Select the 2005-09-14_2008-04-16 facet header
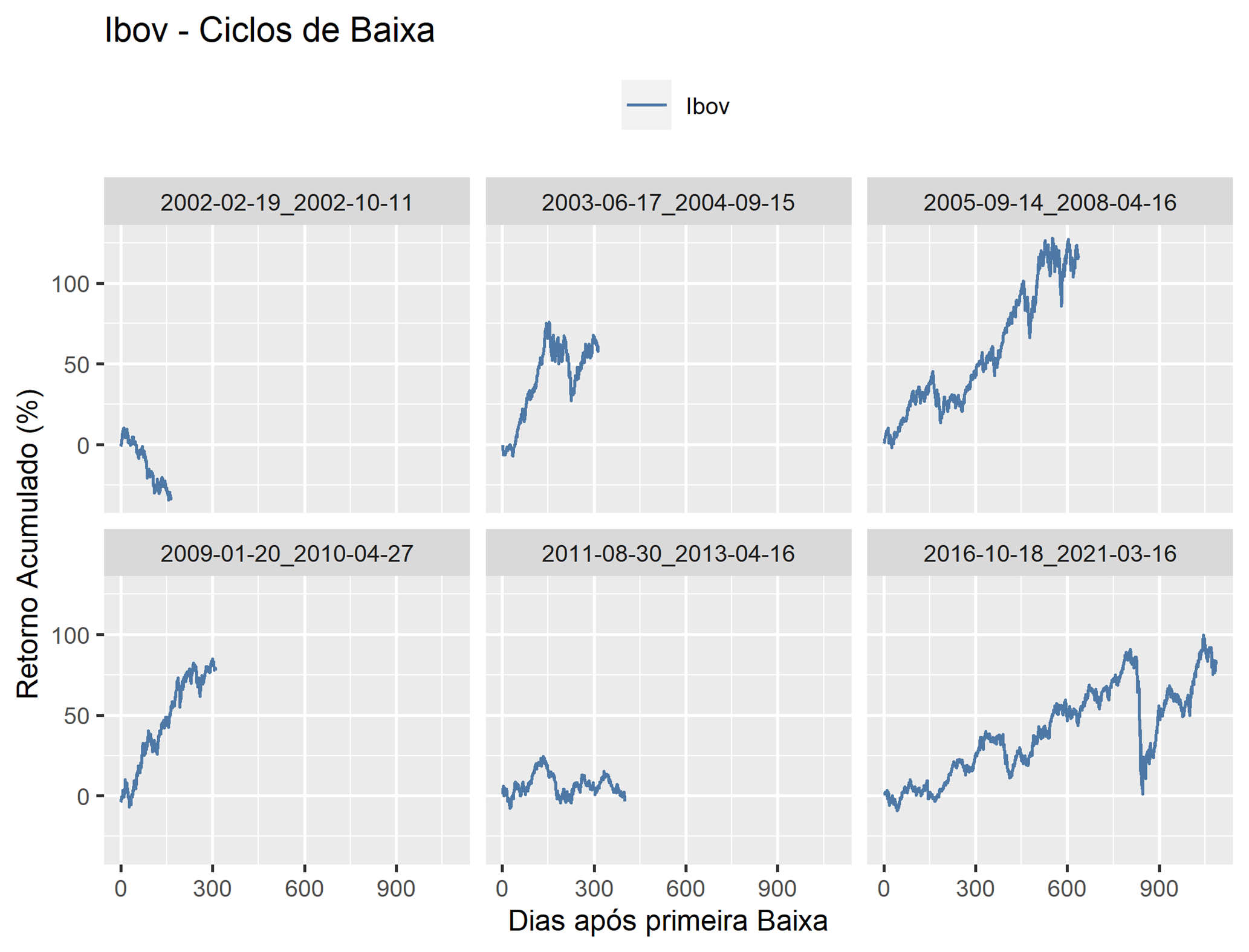The image size is (1249, 952). click(1049, 202)
